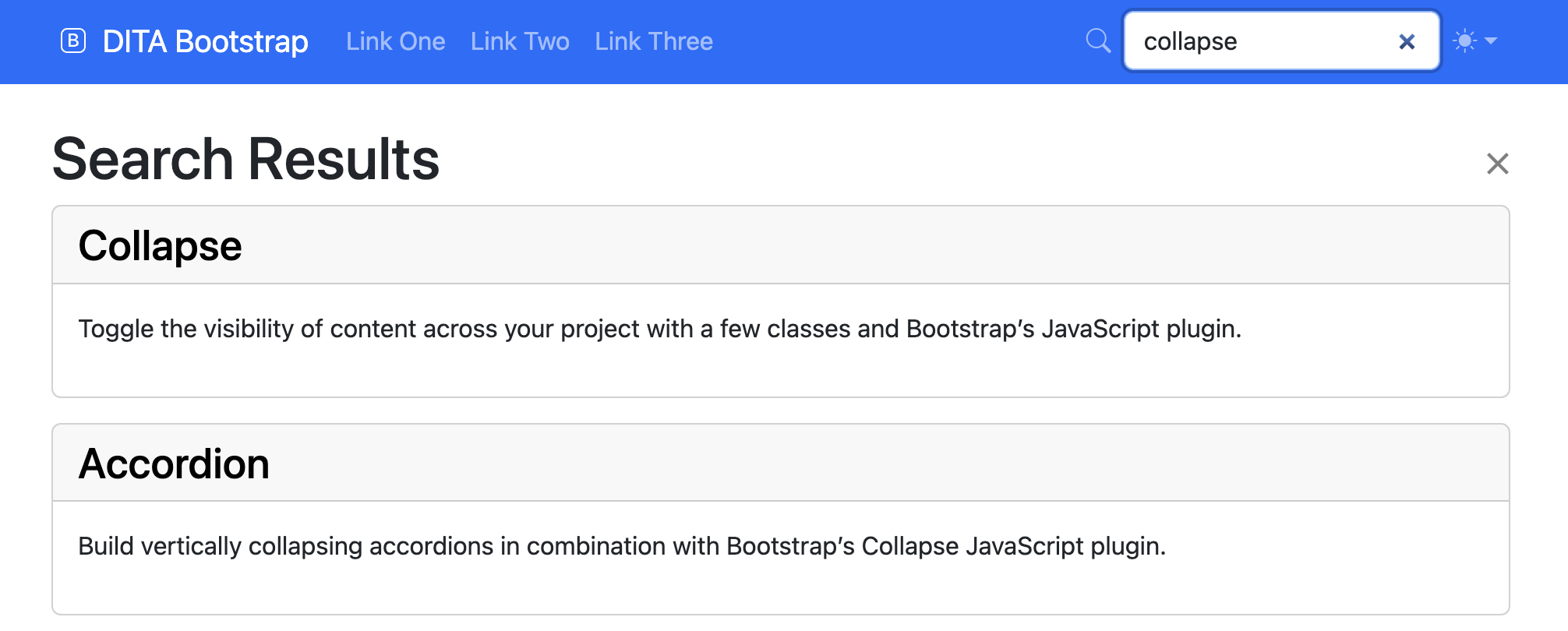Click the magnifying glass search icon

click(x=1098, y=41)
